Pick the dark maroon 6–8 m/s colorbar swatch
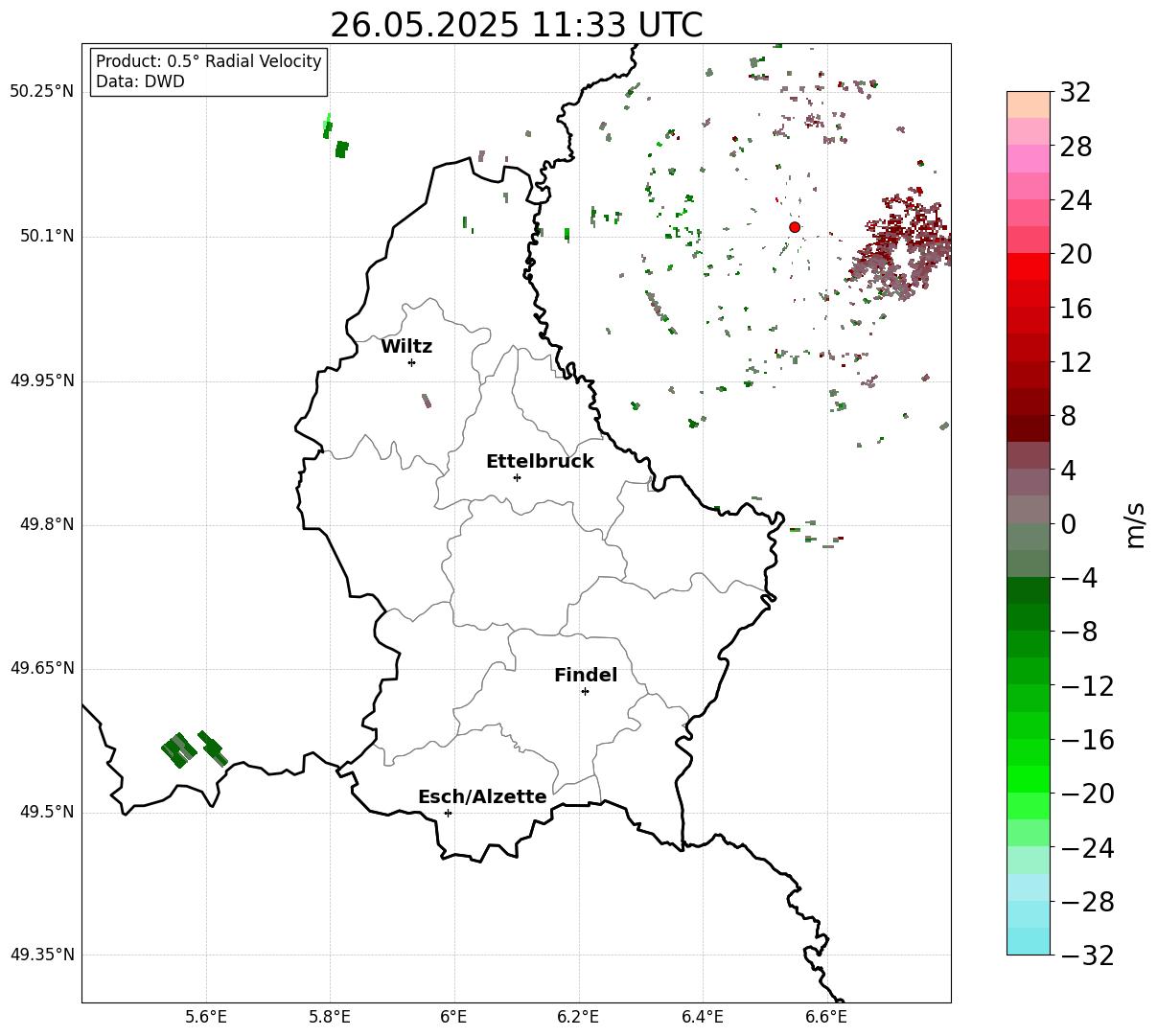The image size is (1157, 1036). (x=1029, y=428)
